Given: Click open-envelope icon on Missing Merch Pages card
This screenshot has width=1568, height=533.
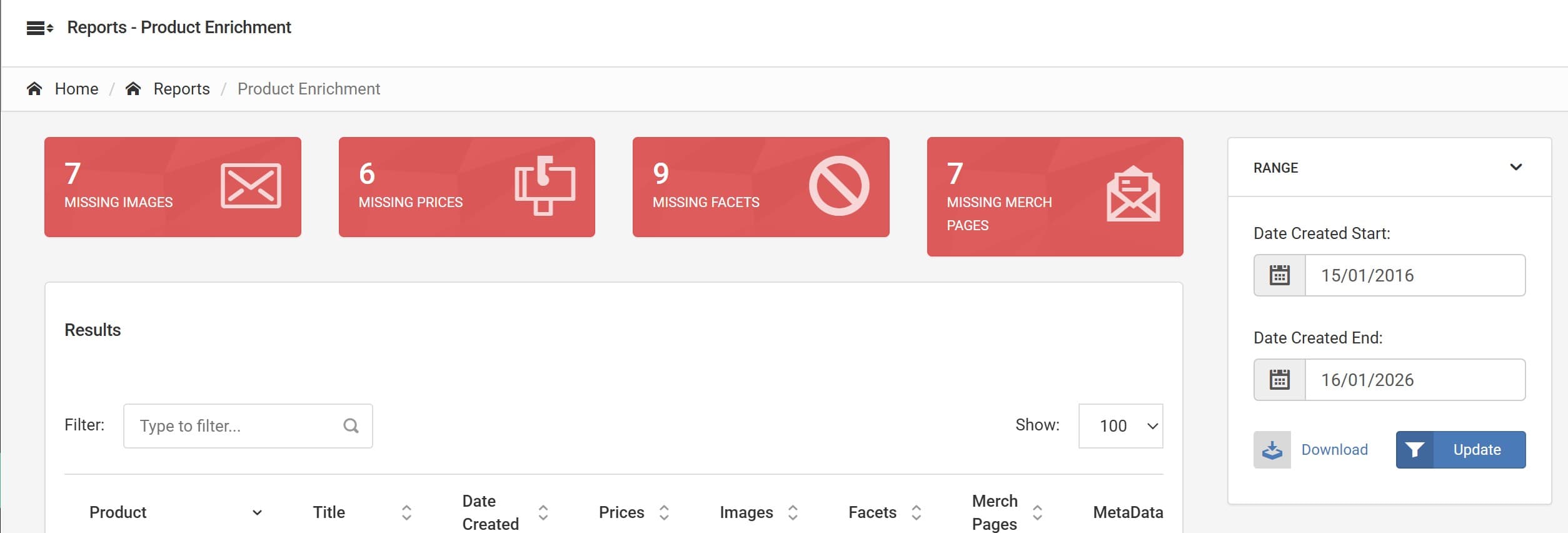Looking at the screenshot, I should point(1133,194).
